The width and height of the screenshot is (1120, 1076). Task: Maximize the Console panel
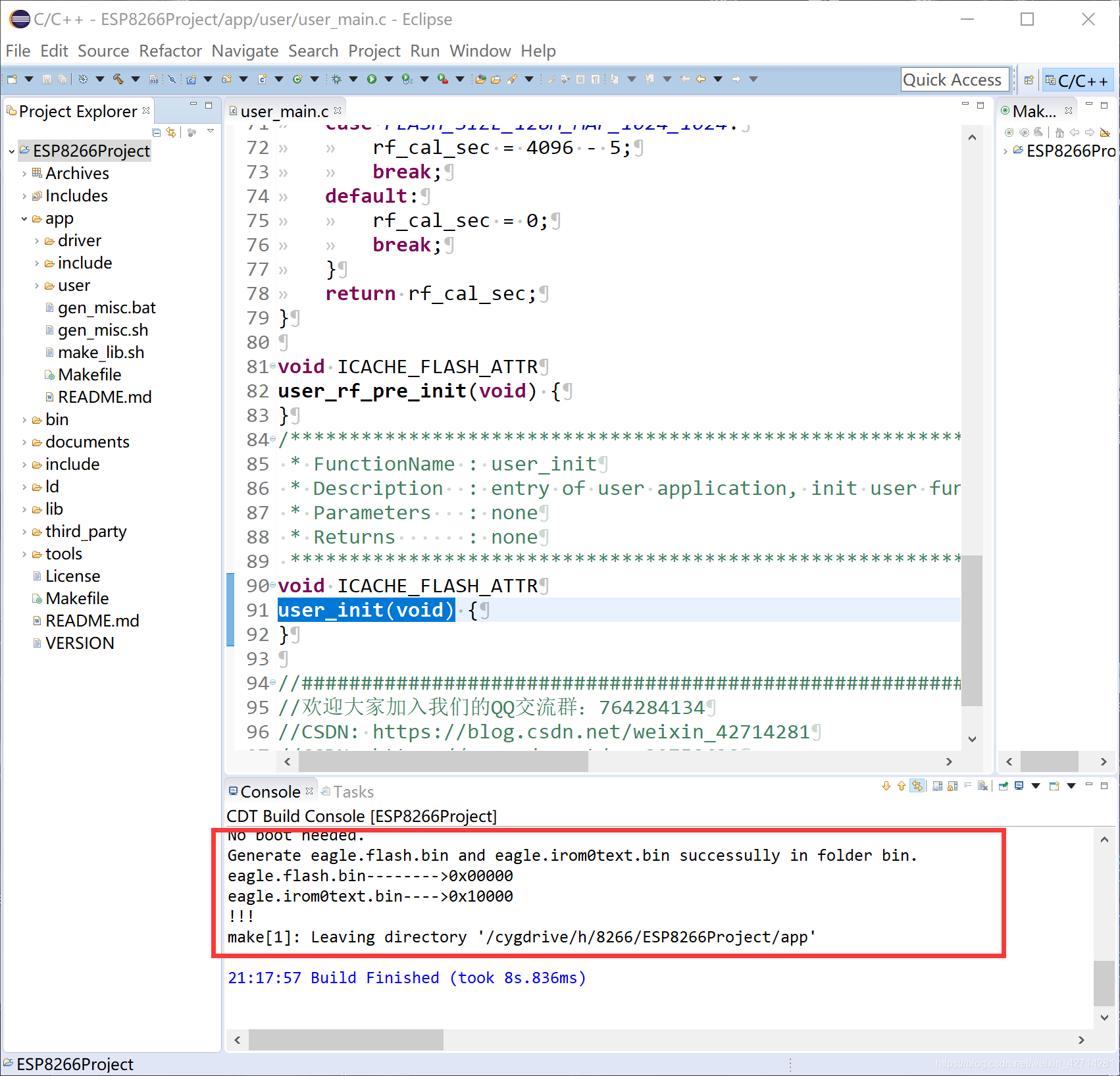[1104, 785]
